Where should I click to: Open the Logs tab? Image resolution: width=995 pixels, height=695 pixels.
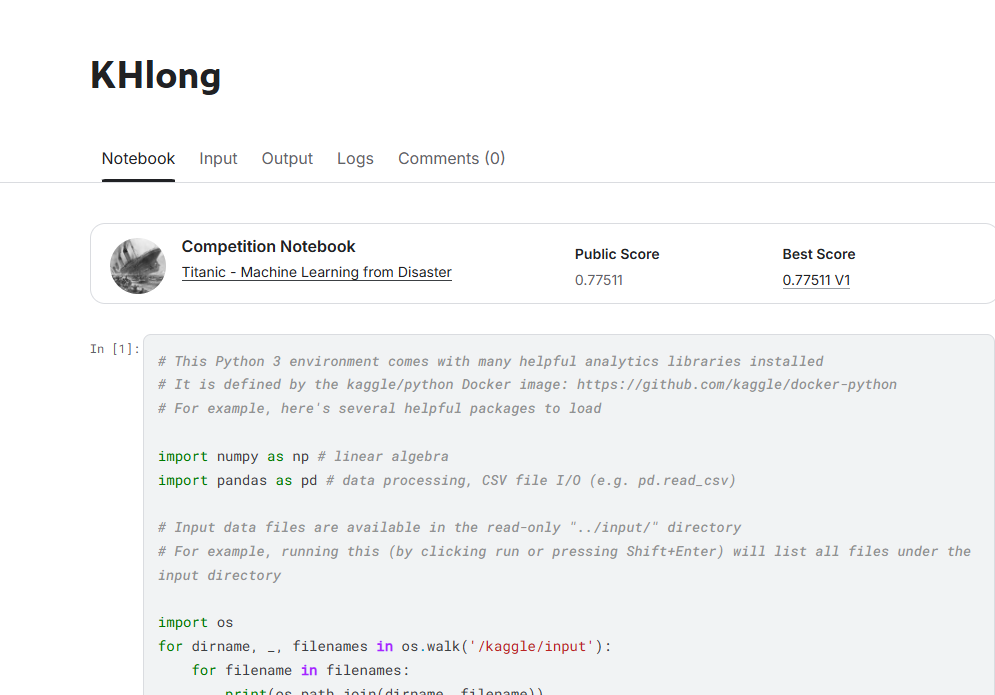pos(355,159)
